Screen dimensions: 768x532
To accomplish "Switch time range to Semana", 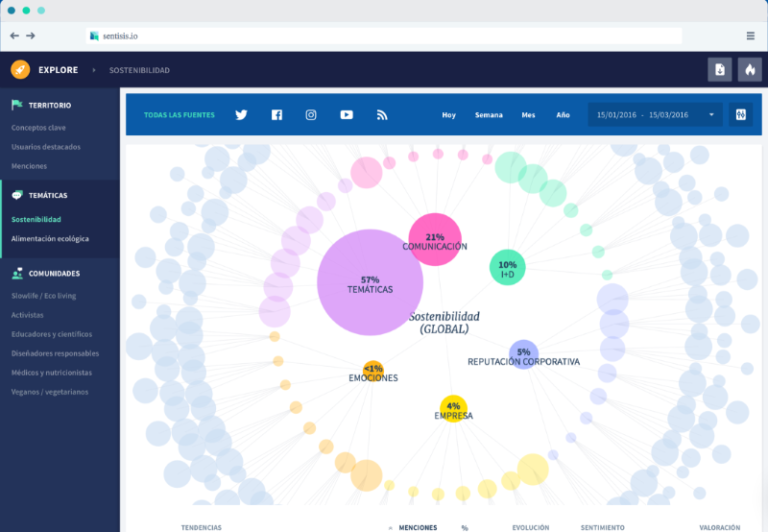I will [489, 115].
